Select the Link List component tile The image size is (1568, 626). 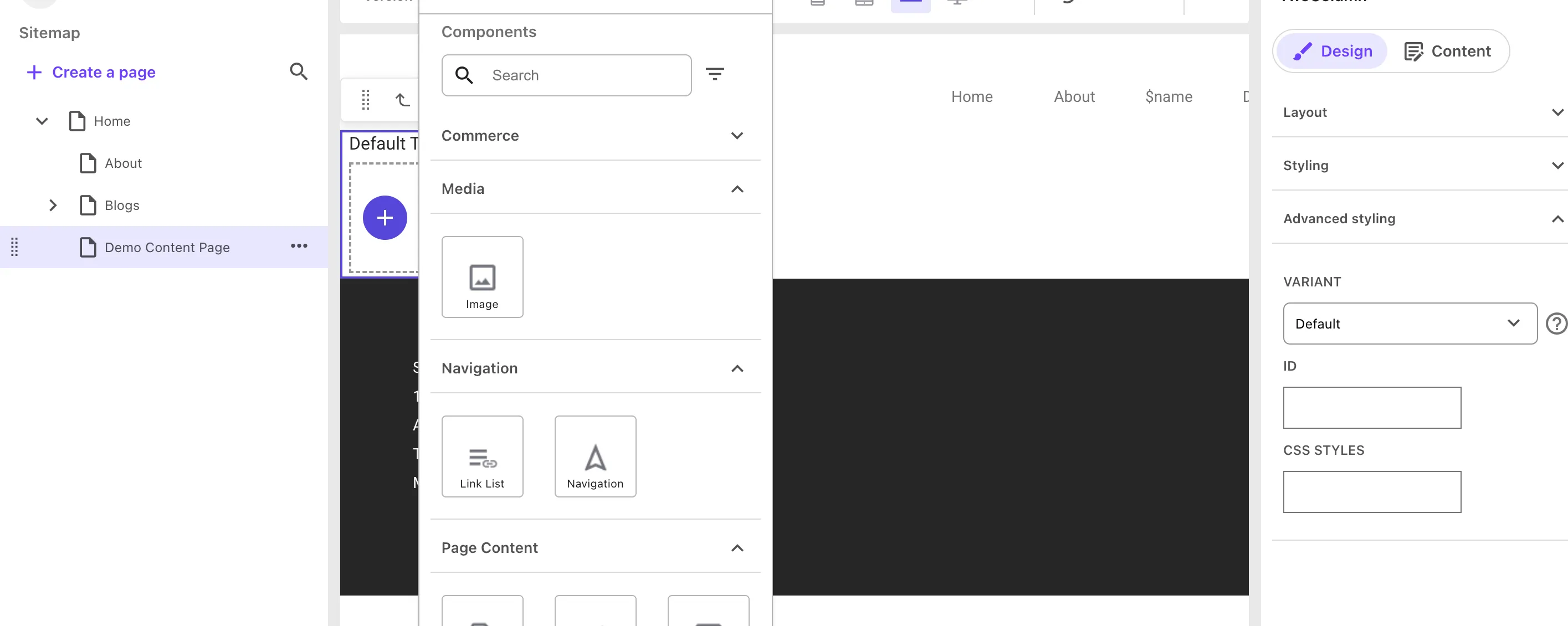click(x=482, y=456)
